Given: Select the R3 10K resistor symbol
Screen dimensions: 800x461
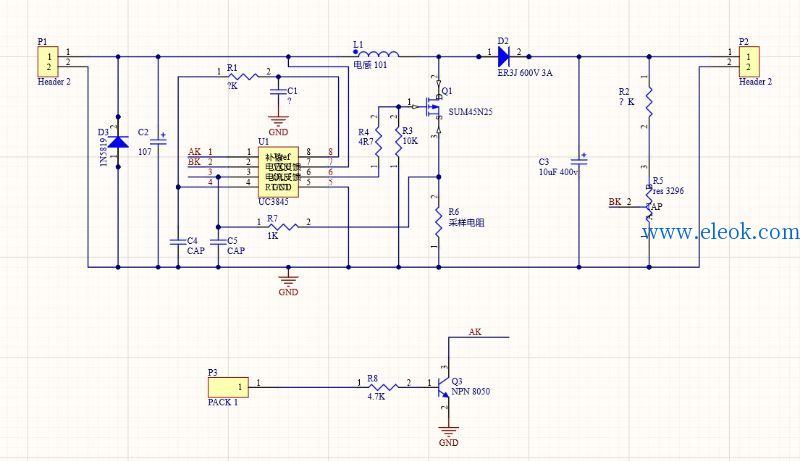Looking at the screenshot, I should [x=398, y=142].
